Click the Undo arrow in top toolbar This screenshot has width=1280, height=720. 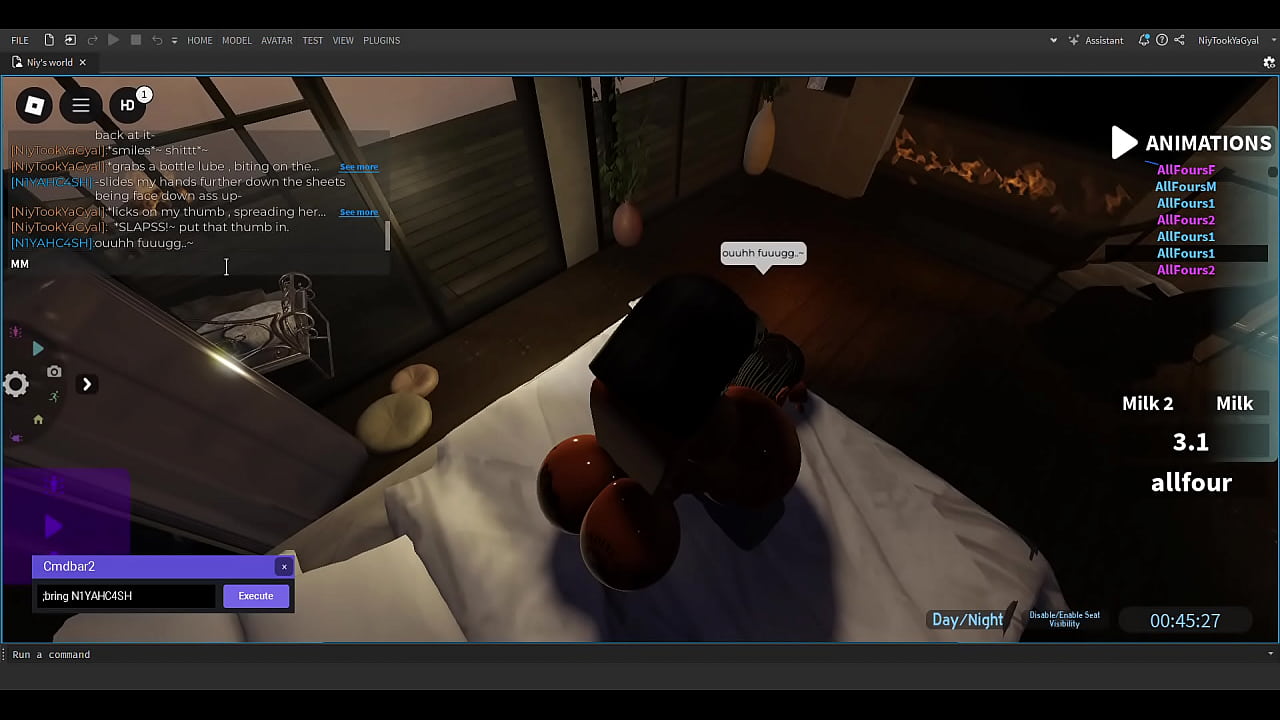tap(157, 40)
